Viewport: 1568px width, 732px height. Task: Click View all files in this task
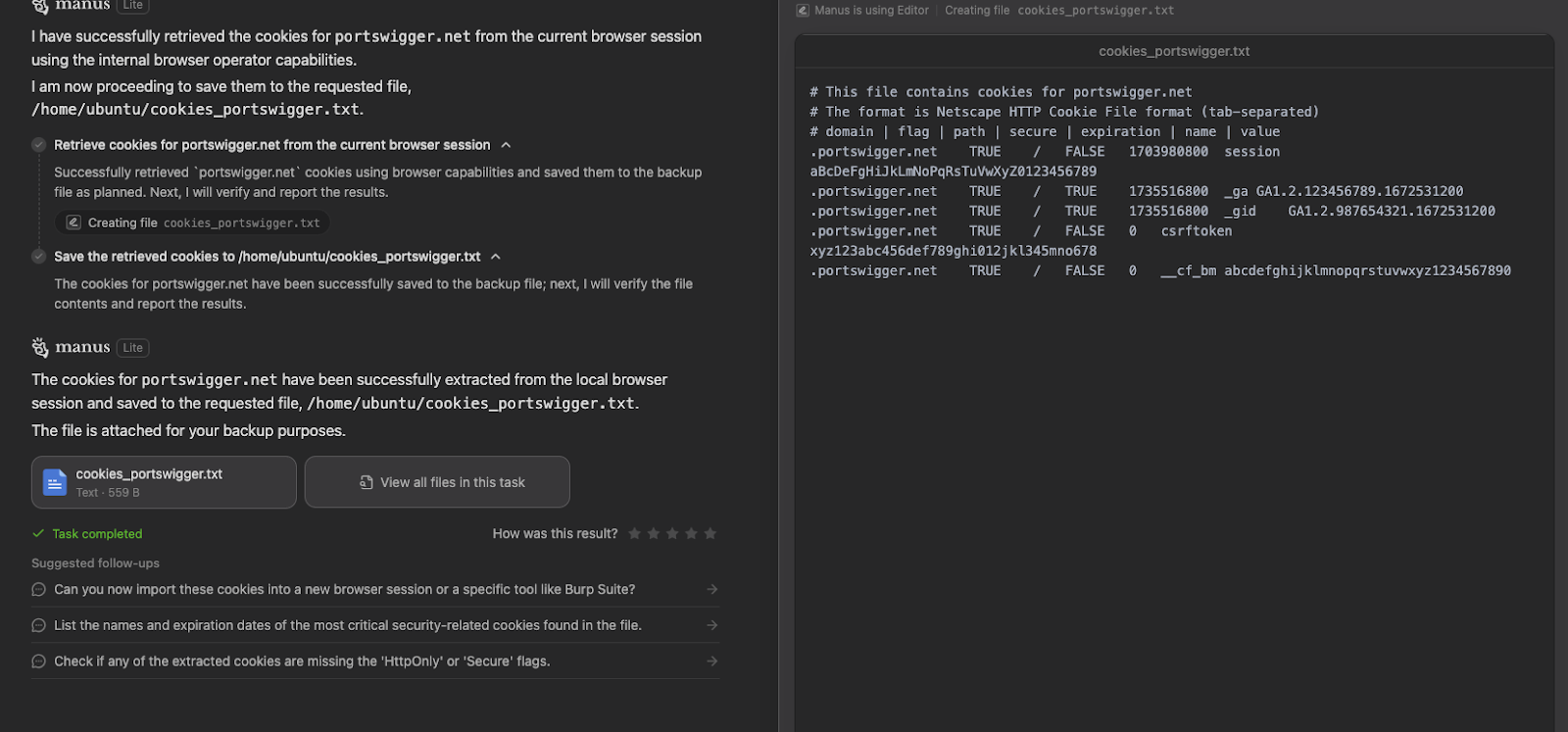point(437,482)
